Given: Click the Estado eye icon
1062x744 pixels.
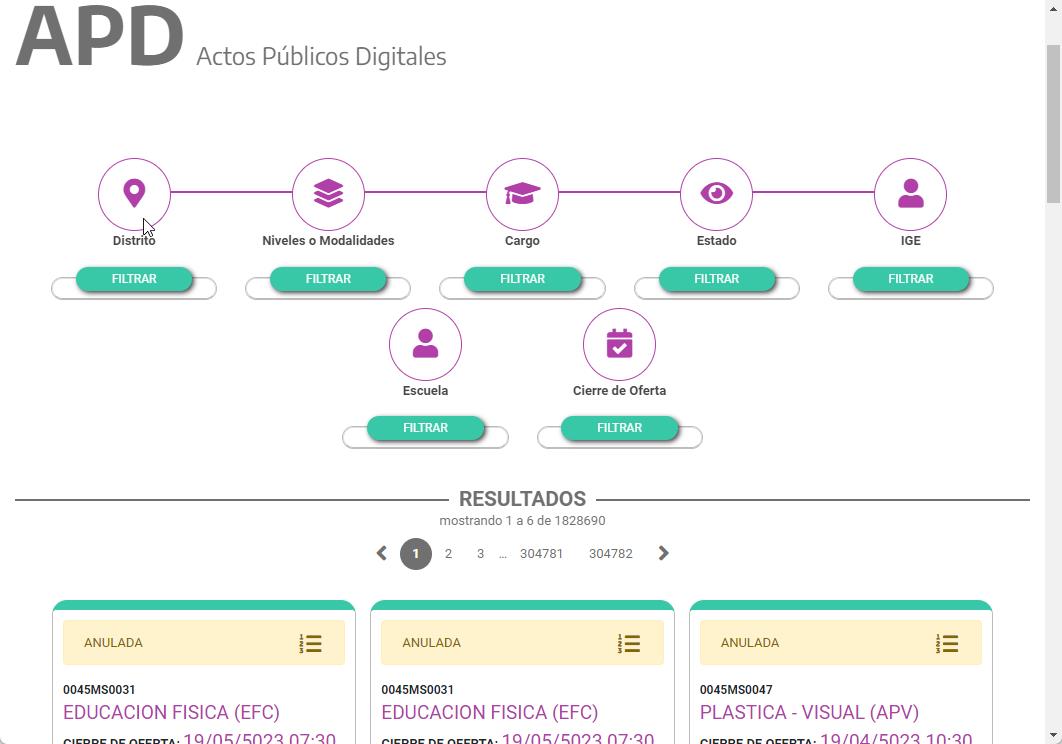Looking at the screenshot, I should (717, 194).
